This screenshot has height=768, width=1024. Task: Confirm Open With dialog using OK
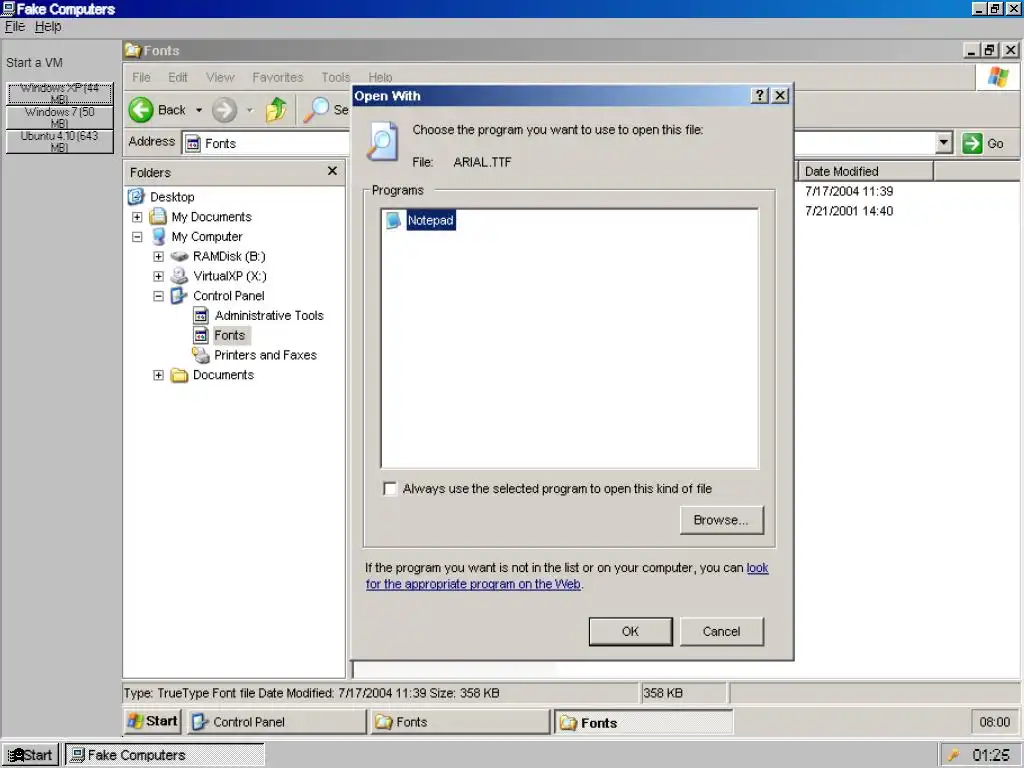tap(630, 632)
